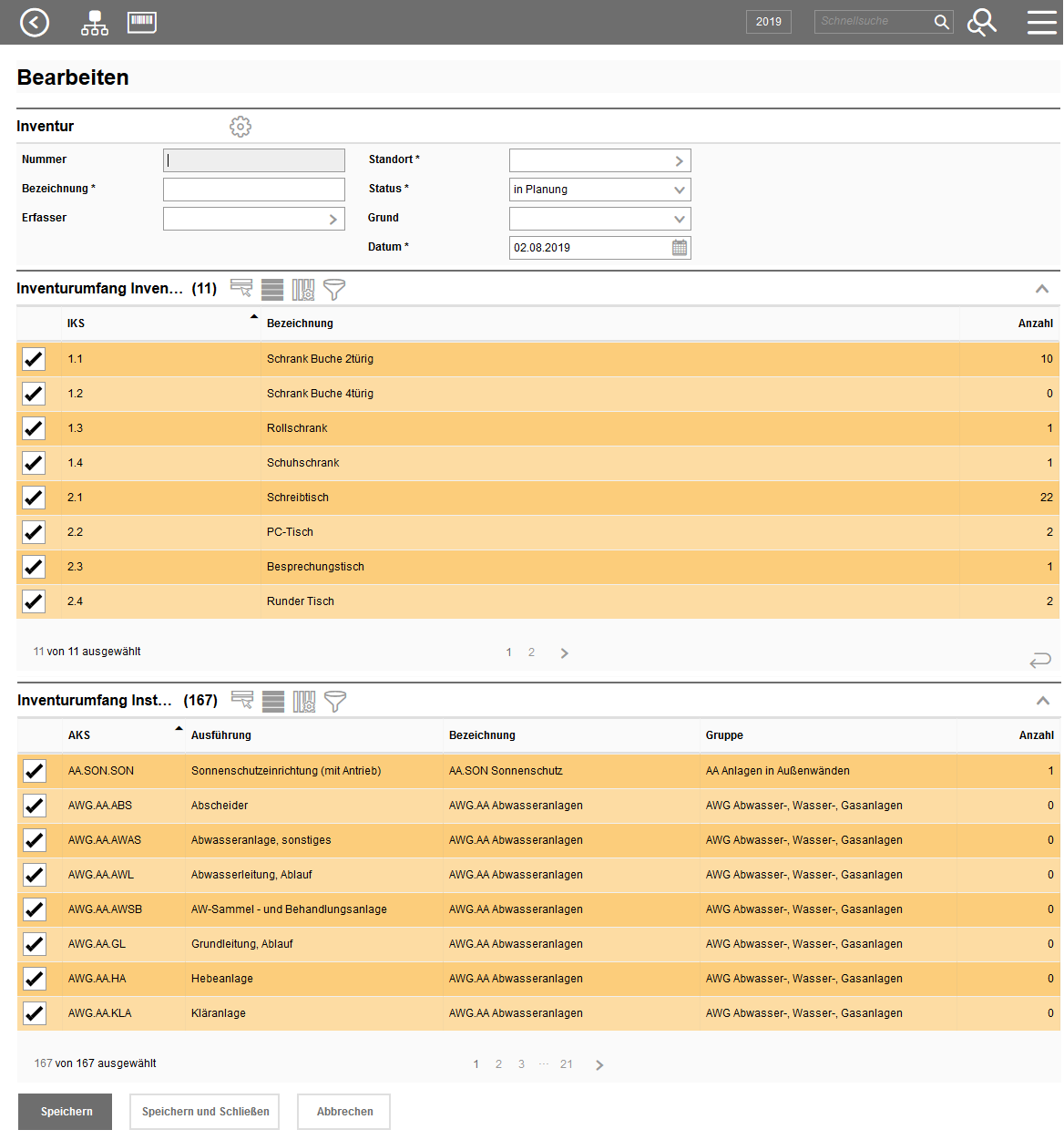The height and width of the screenshot is (1140, 1064).
Task: Open column settings icon in Inventurumfang Installation section
Action: pyautogui.click(x=304, y=702)
